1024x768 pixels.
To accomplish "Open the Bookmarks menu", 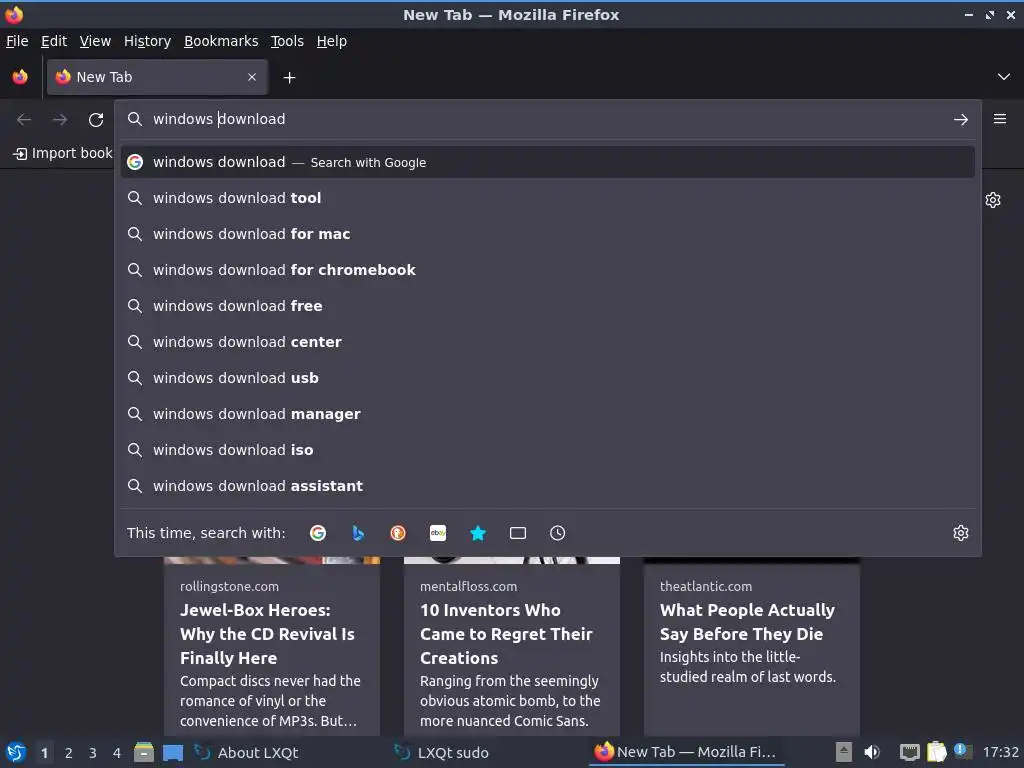I will 221,41.
